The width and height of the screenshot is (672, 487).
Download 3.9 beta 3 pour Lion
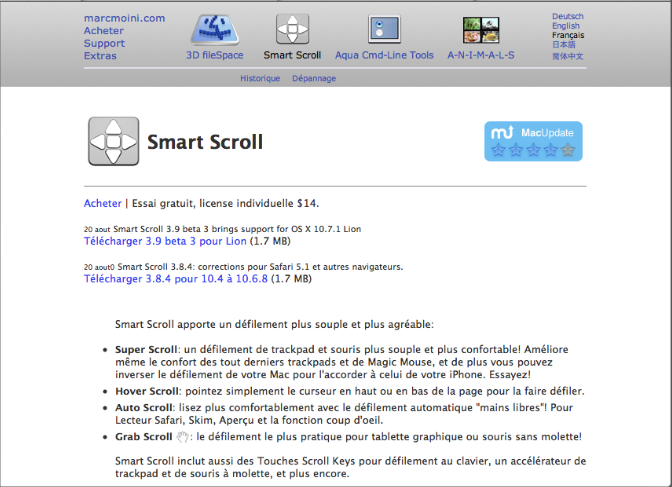tap(165, 241)
